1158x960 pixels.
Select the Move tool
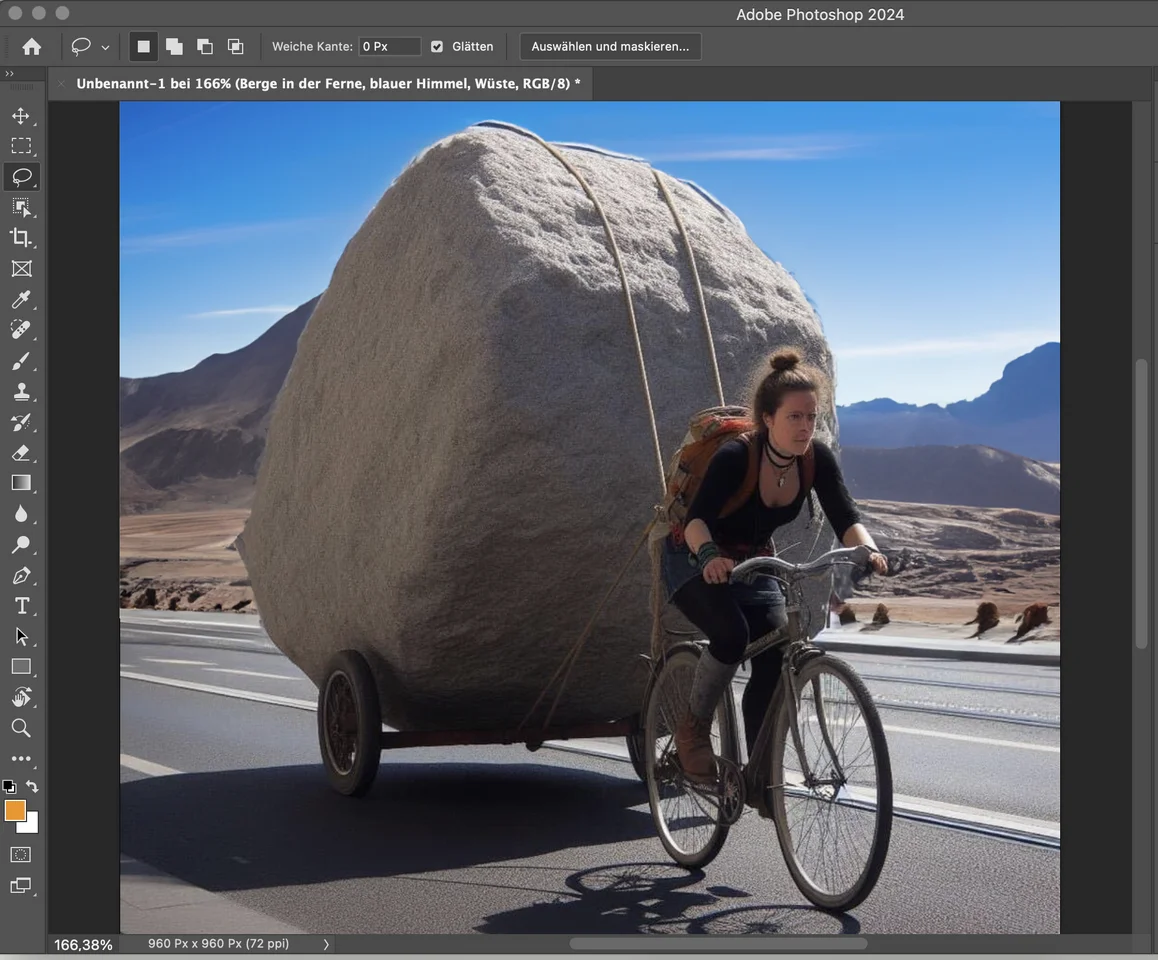pyautogui.click(x=21, y=116)
